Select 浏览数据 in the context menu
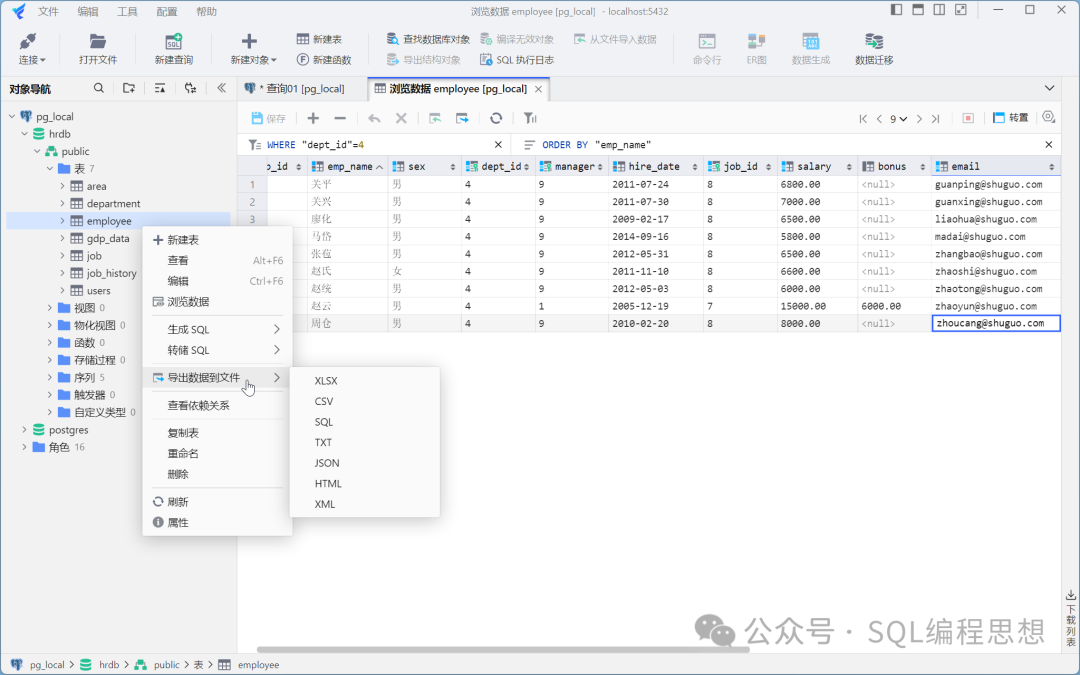 (188, 302)
